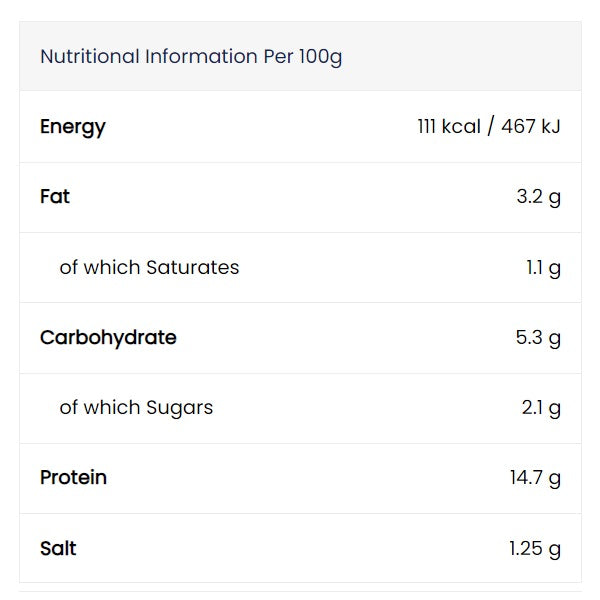Click the Salt row label

58,548
